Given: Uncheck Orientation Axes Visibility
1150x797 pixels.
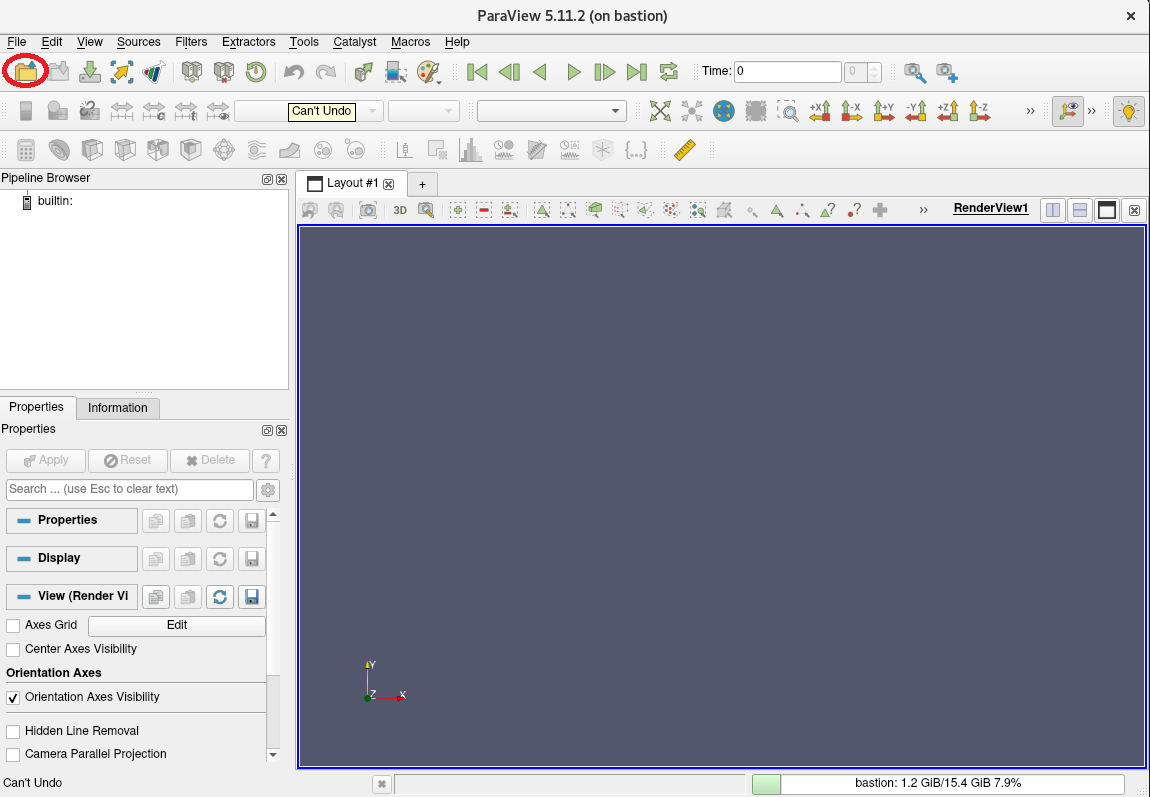Looking at the screenshot, I should click(x=14, y=697).
